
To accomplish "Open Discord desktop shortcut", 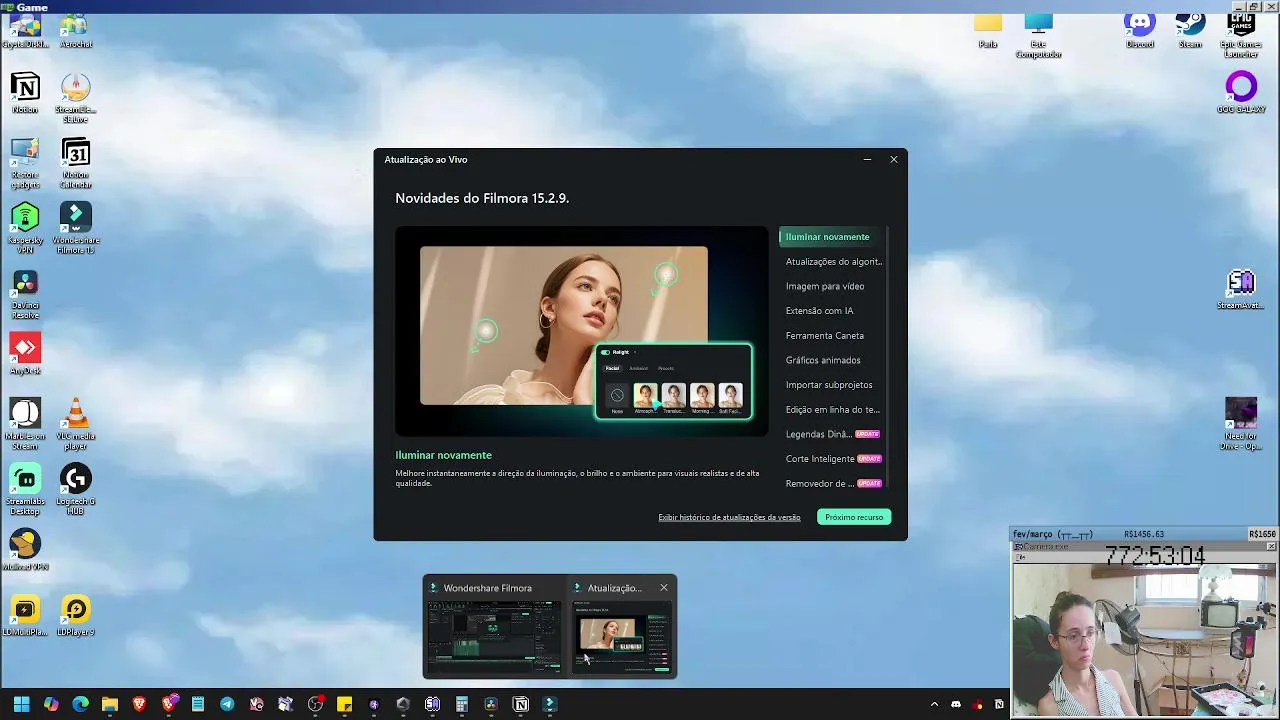I will 1140,29.
